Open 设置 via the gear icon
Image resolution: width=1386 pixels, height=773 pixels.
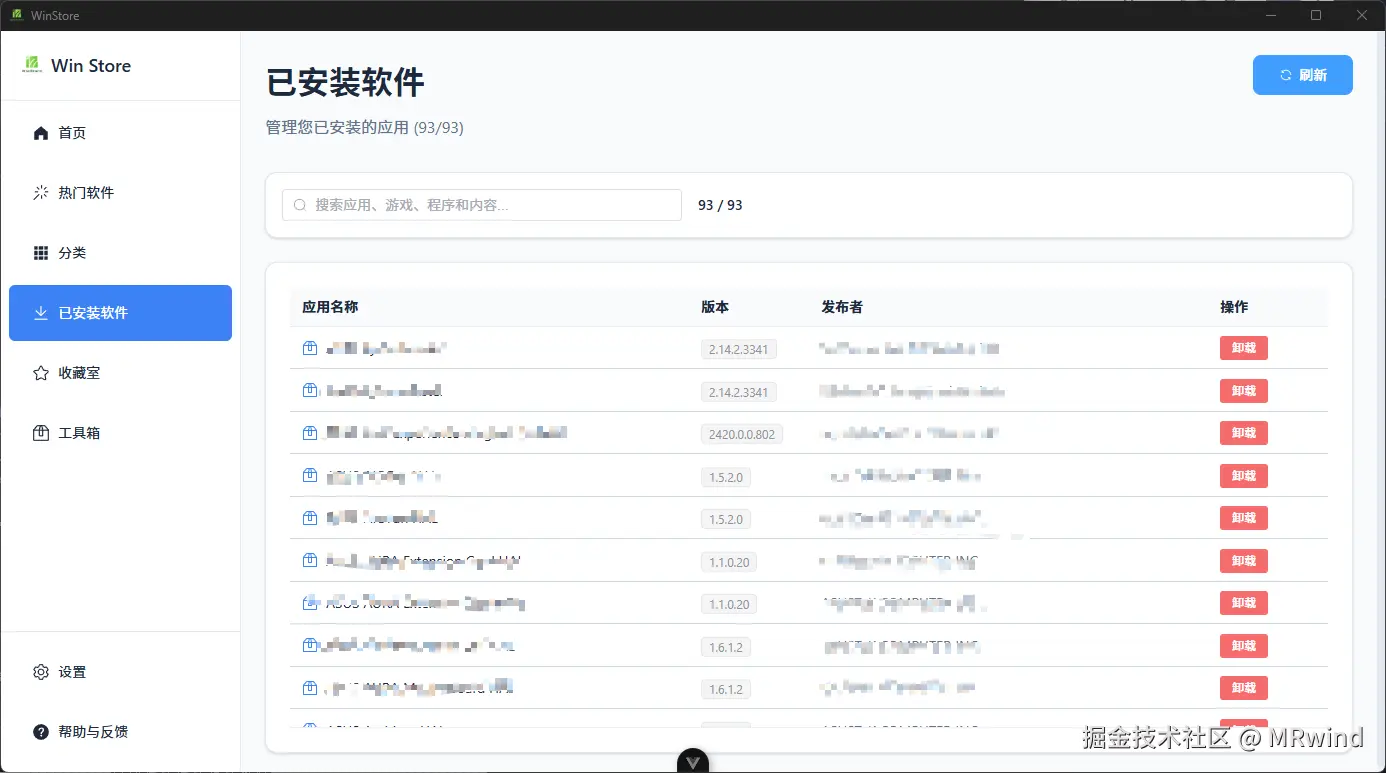tap(40, 672)
